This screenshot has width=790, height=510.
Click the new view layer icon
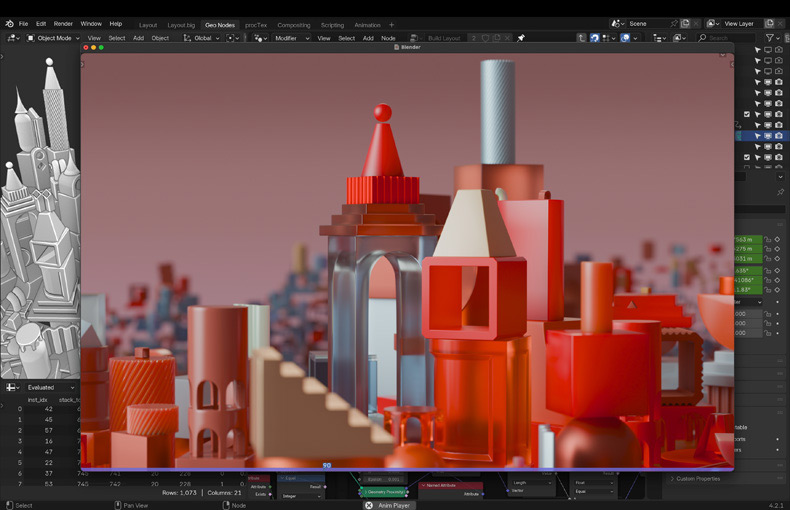click(767, 23)
